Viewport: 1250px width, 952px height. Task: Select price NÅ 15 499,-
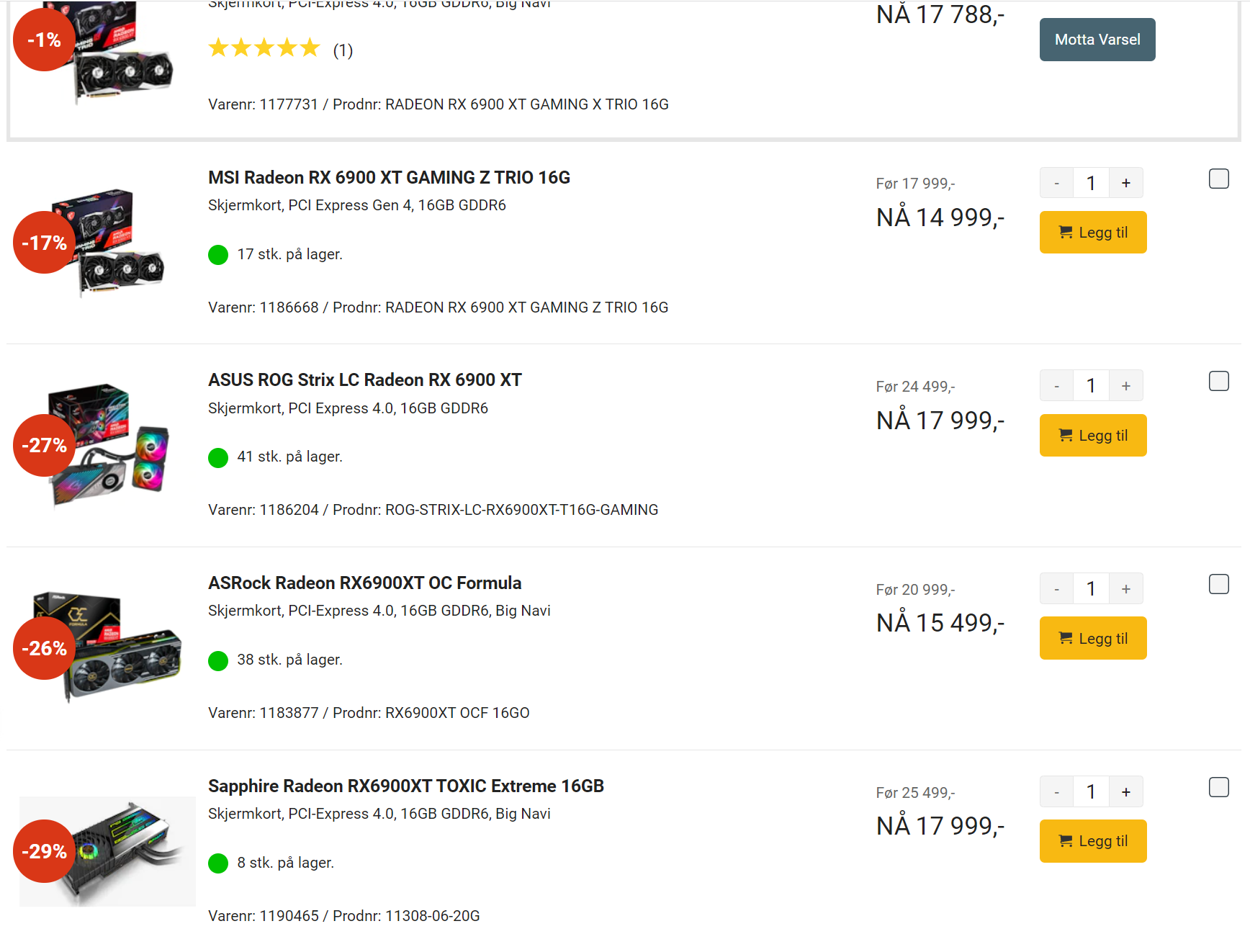click(x=940, y=623)
